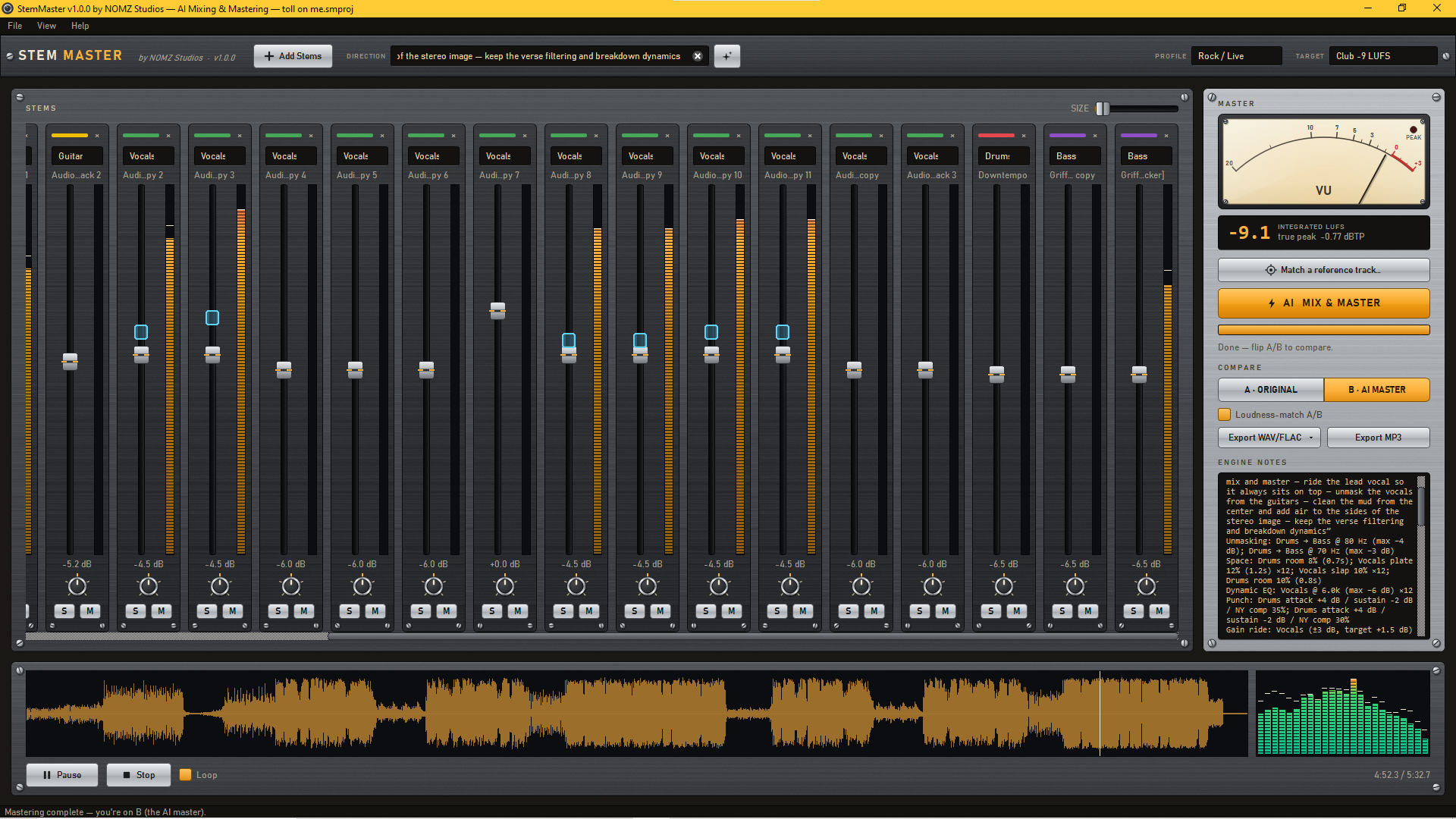Open the Target Club -9 LUFS dropdown
The width and height of the screenshot is (1456, 819).
pyautogui.click(x=1382, y=56)
